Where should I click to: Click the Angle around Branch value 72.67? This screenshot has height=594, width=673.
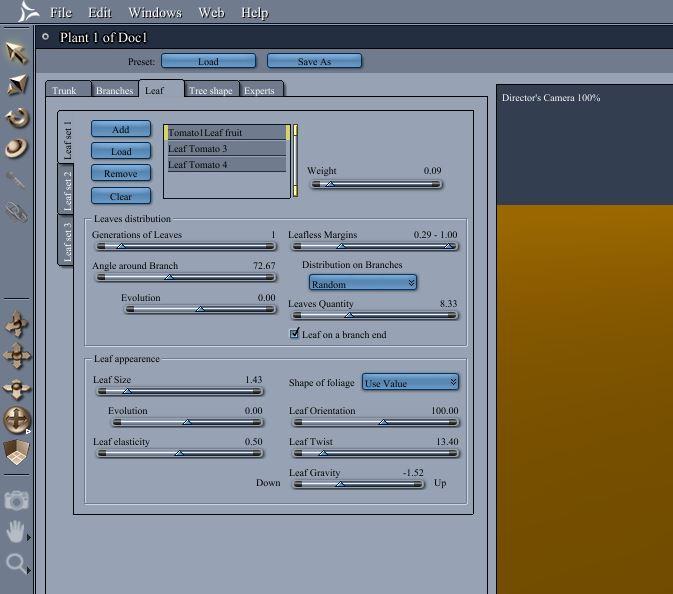pos(264,265)
